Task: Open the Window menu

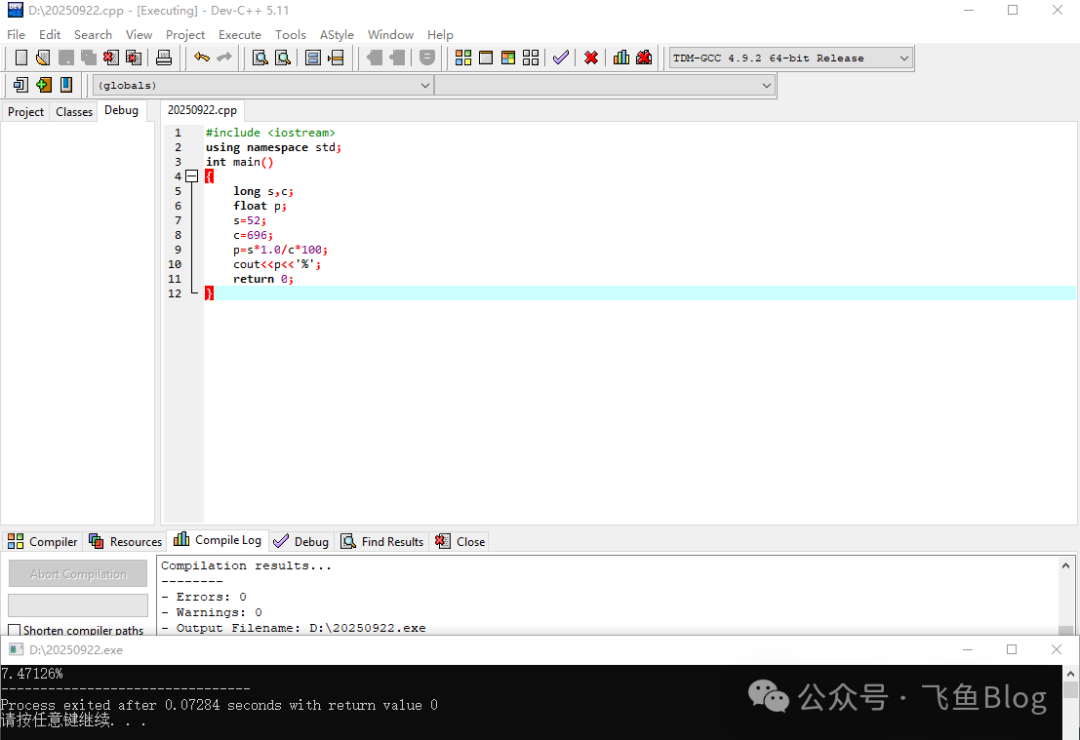Action: 391,34
